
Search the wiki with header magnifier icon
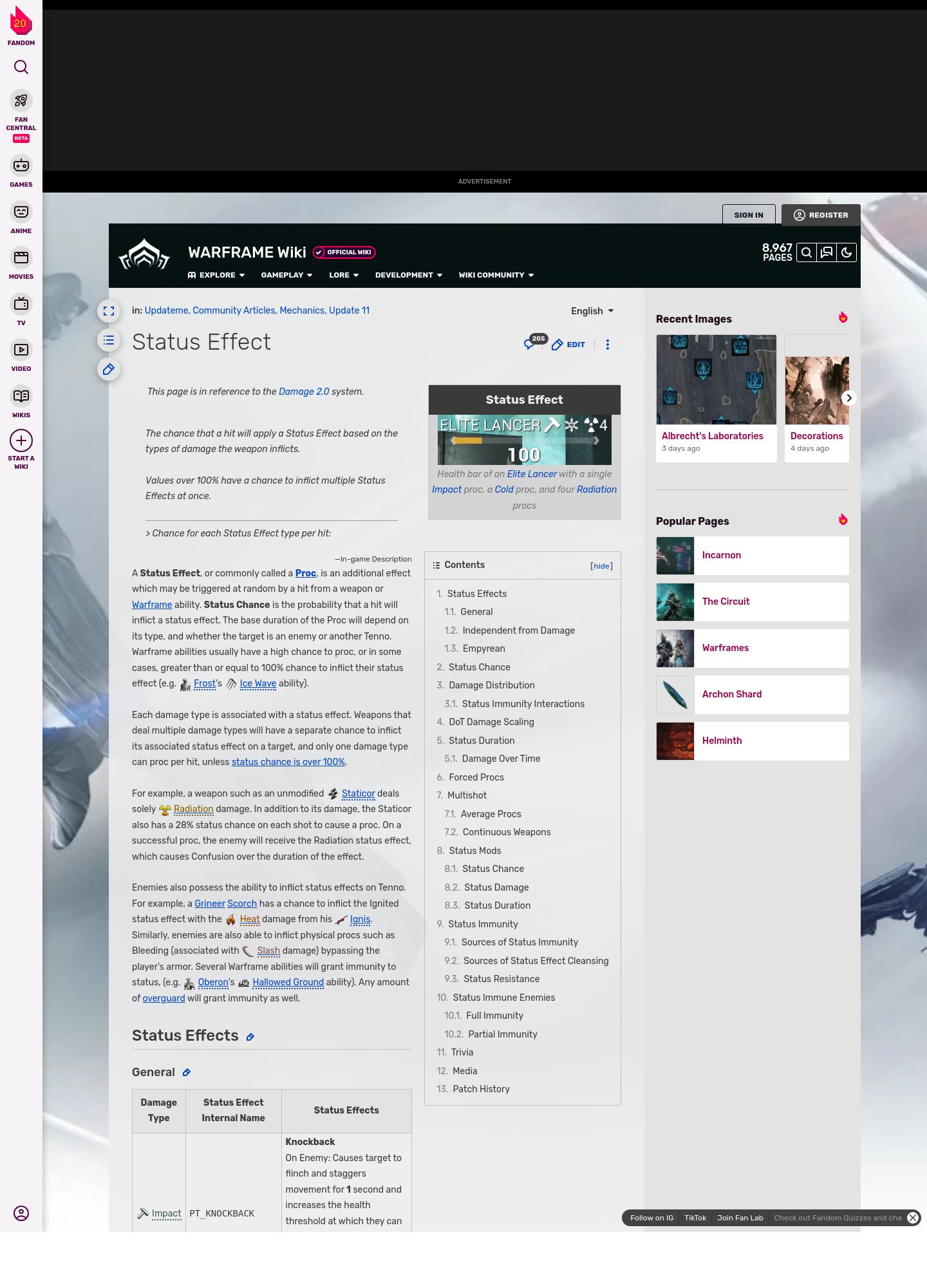tap(807, 252)
